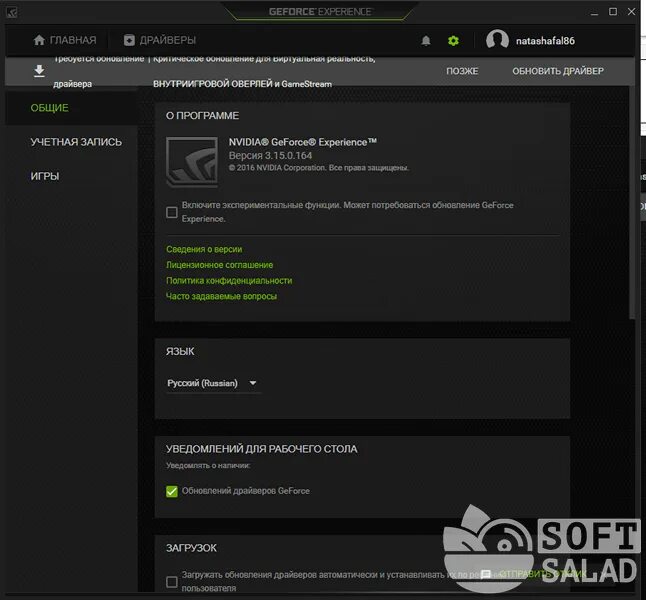646x600 pixels.
Task: Enable automatic driver download checkbox
Action: tap(172, 582)
